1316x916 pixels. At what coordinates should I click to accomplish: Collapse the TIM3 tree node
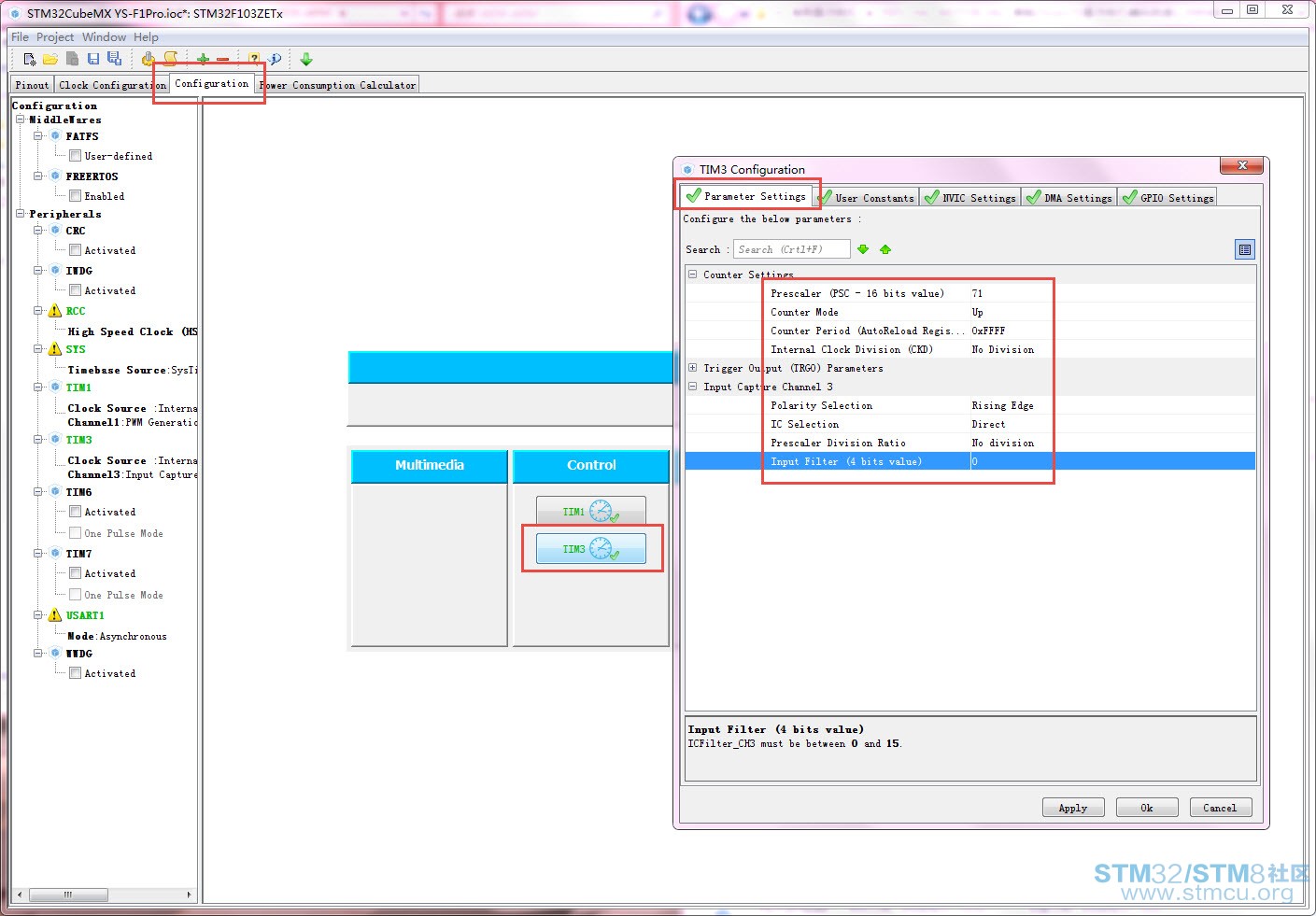tap(38, 440)
